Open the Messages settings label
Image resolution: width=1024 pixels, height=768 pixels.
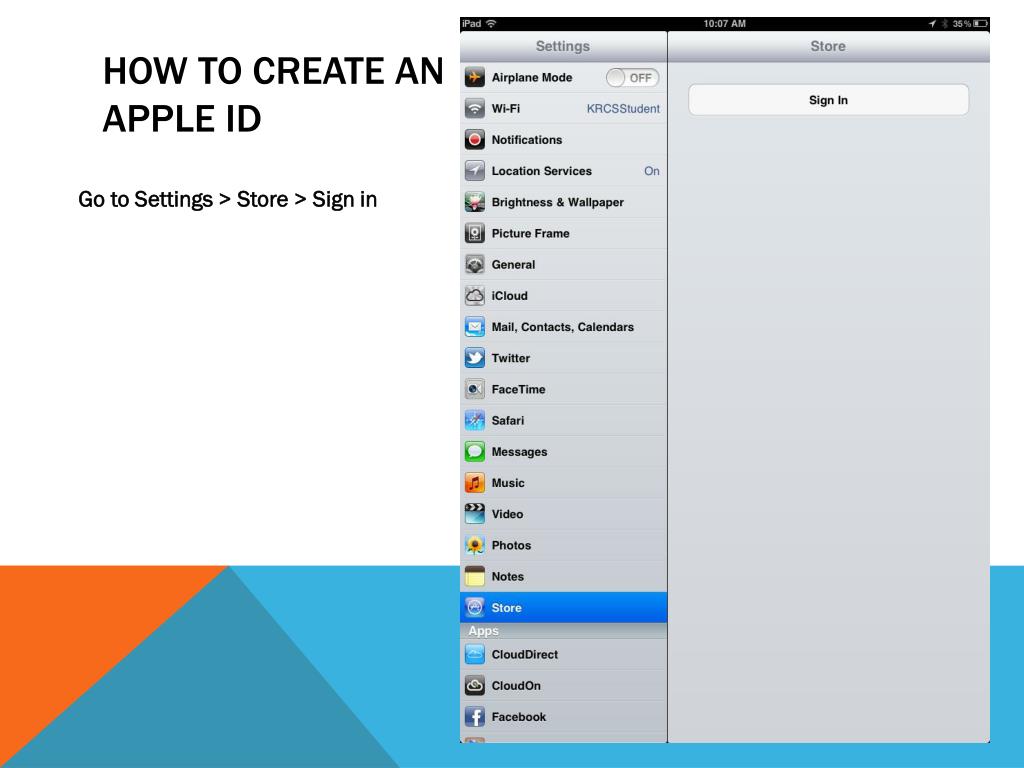click(519, 452)
